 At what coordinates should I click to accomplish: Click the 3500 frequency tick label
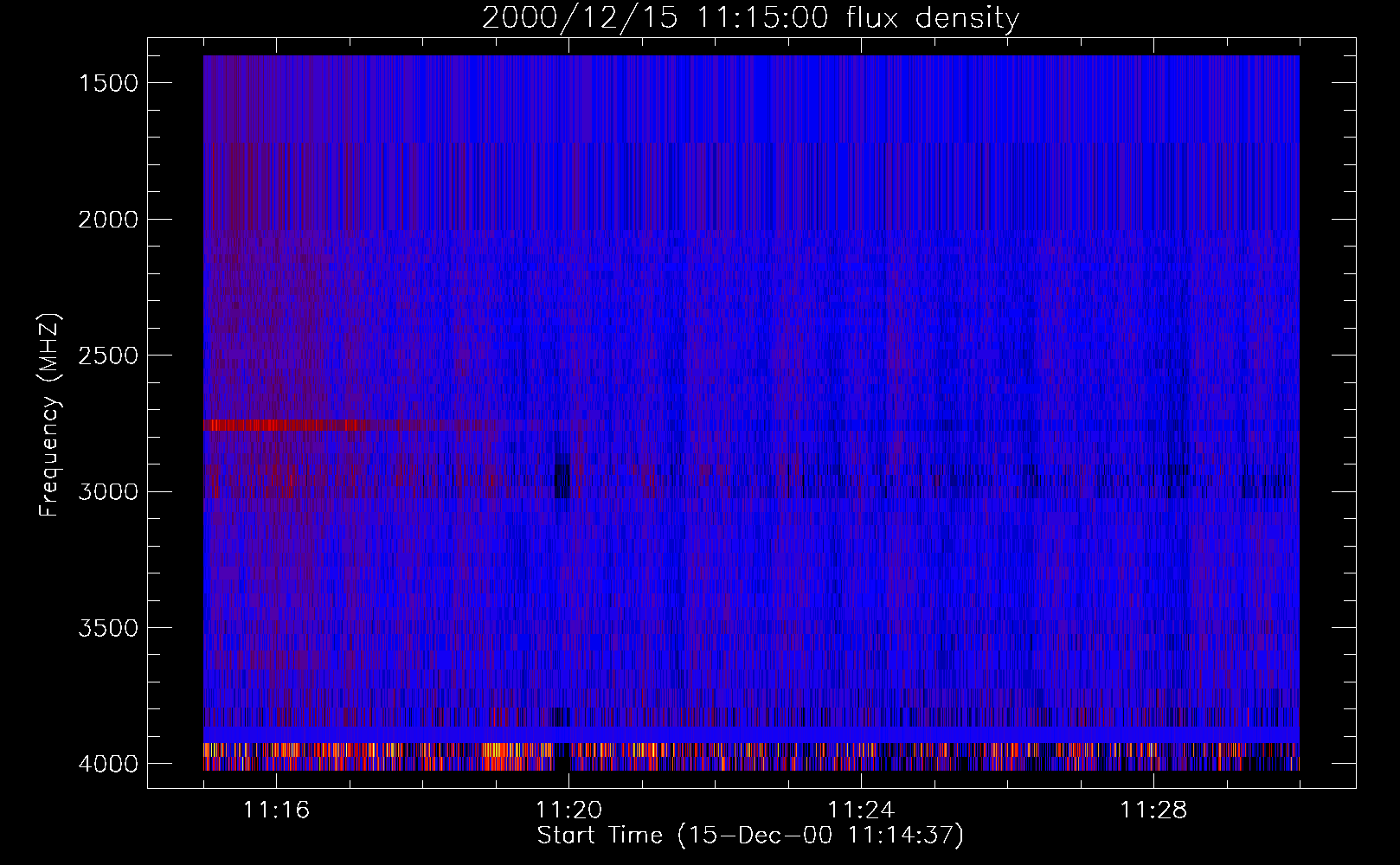tap(108, 628)
